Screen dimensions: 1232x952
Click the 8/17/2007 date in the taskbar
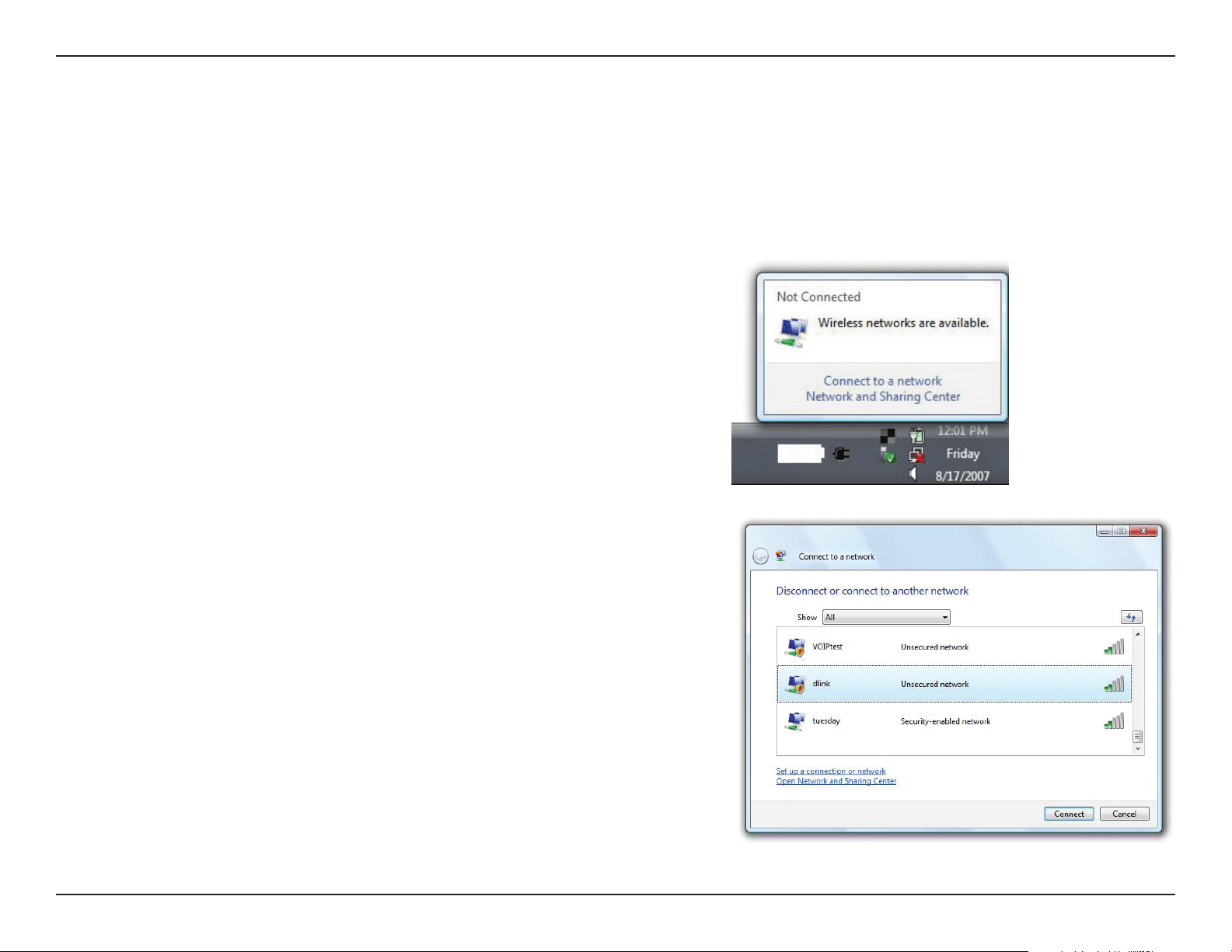click(x=962, y=476)
